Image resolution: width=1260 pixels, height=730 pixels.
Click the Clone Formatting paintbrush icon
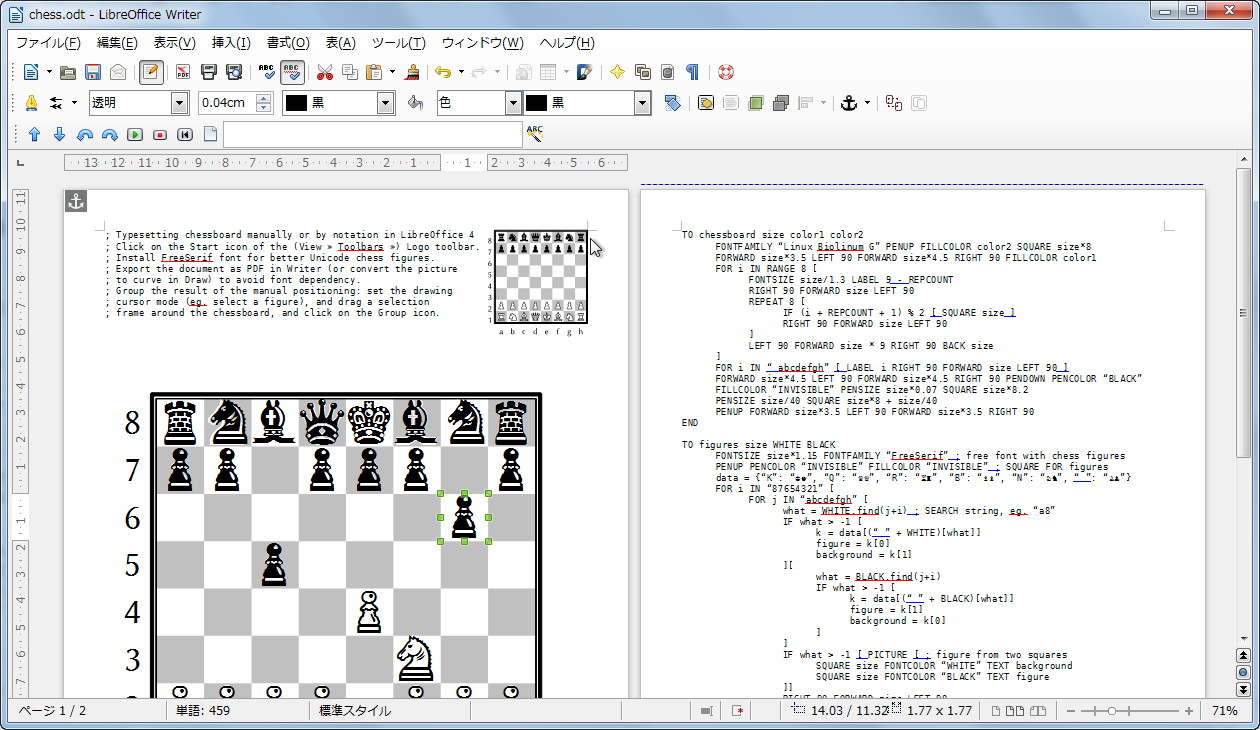[x=411, y=72]
